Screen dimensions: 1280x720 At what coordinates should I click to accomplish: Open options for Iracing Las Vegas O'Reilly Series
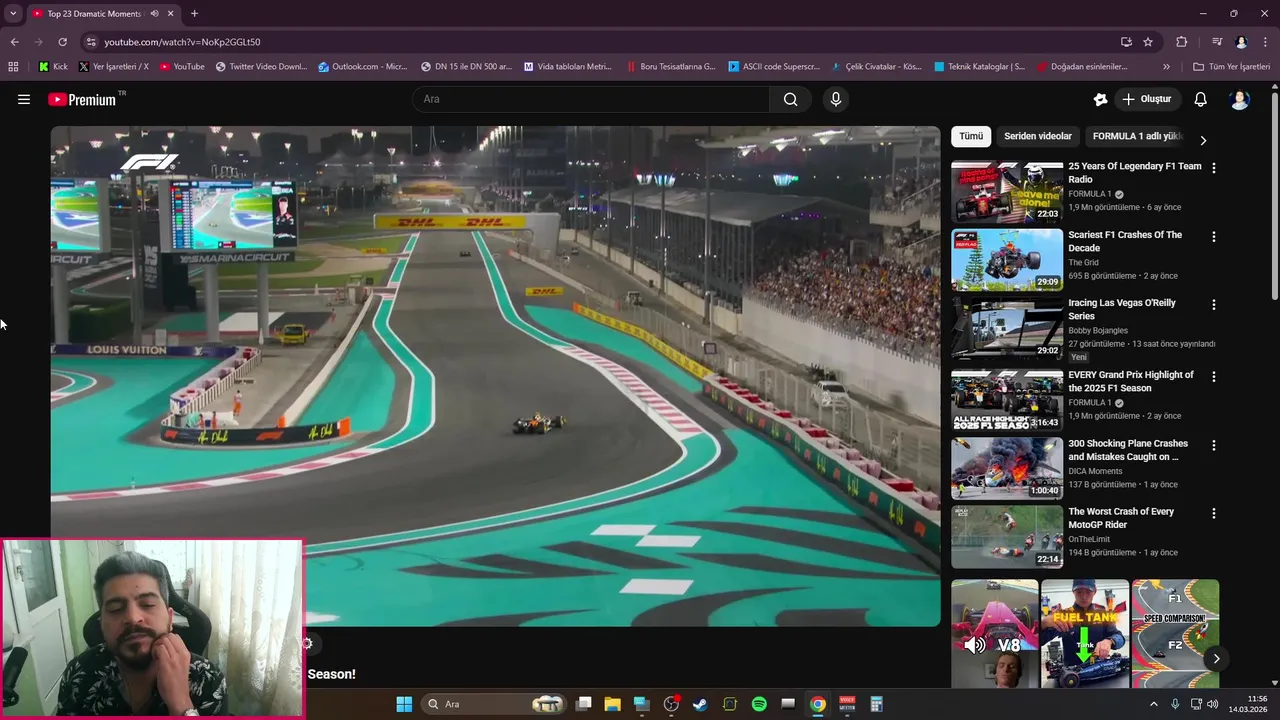(1214, 305)
